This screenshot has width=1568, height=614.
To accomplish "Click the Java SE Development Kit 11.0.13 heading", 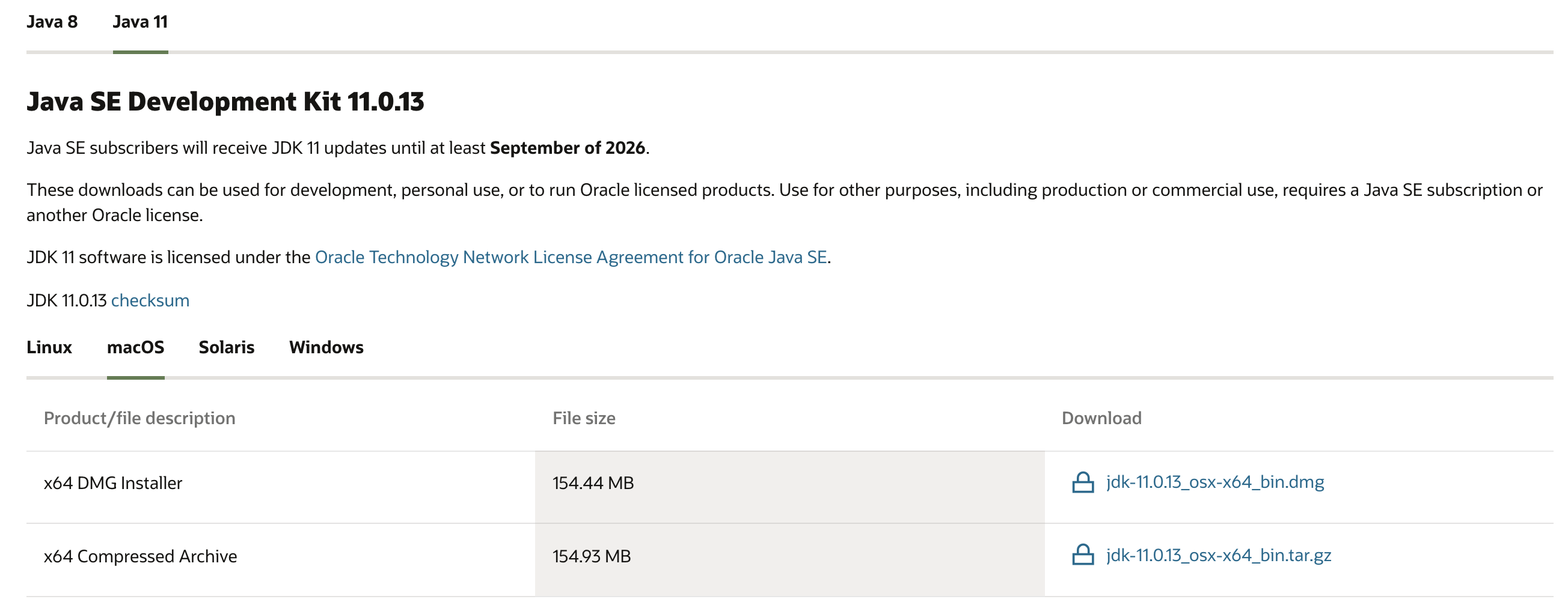I will [225, 102].
